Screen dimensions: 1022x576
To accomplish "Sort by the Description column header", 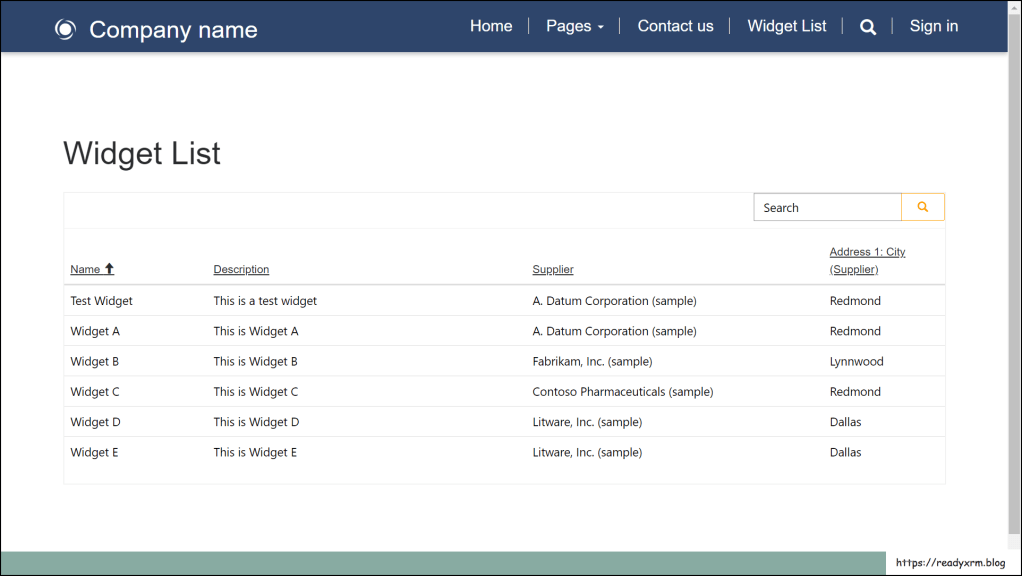I will [241, 270].
